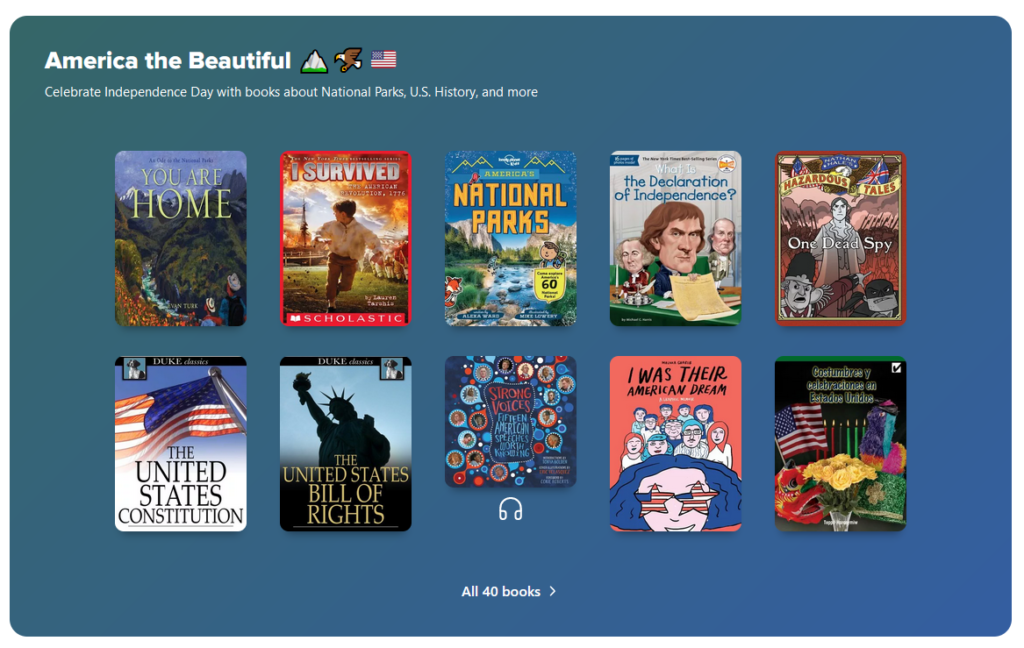Viewport: 1024px width, 648px height.
Task: Select 'America's National Parks' book cover
Action: pos(511,238)
